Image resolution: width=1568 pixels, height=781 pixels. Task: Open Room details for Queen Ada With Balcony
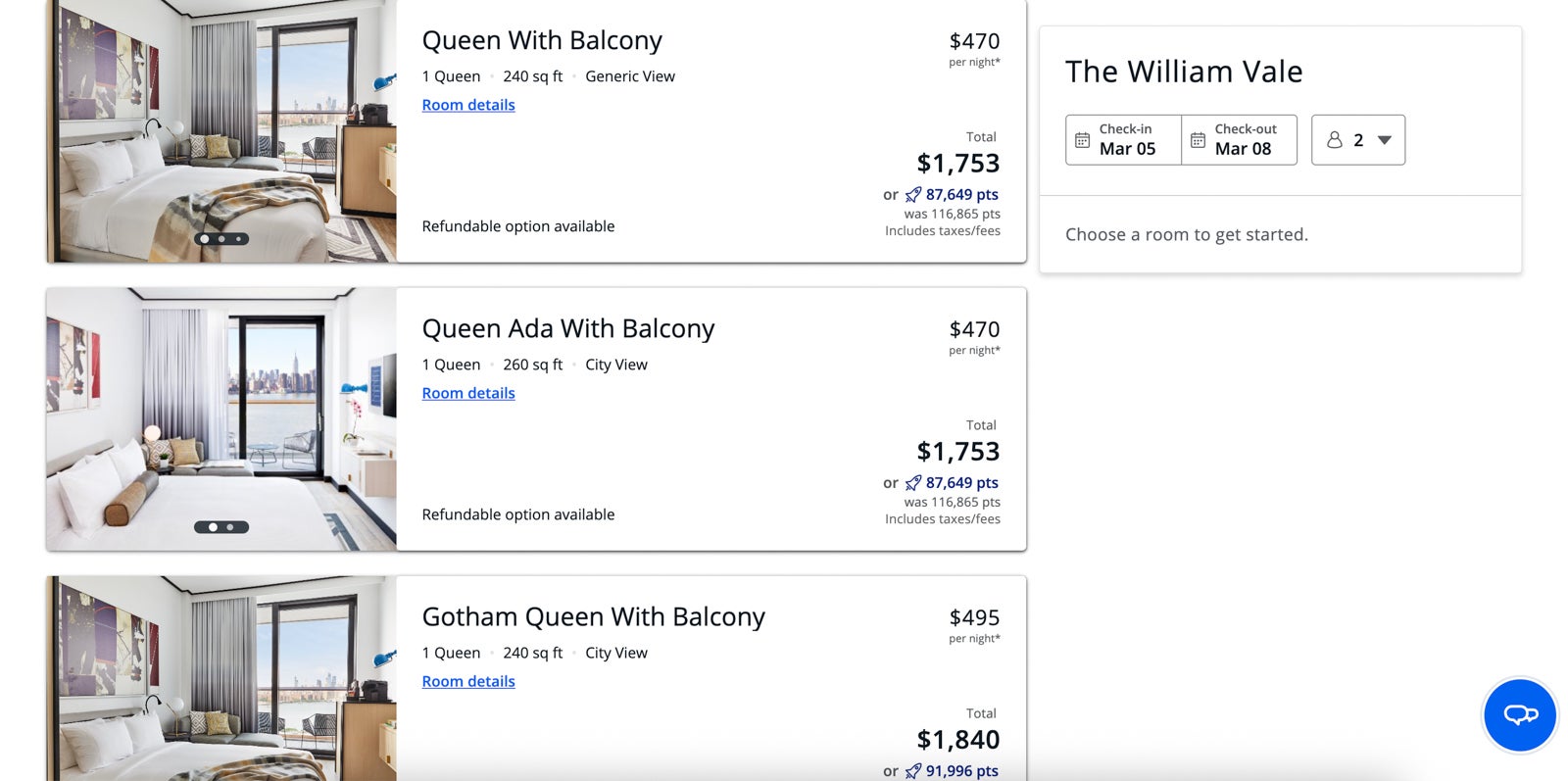[x=468, y=393]
